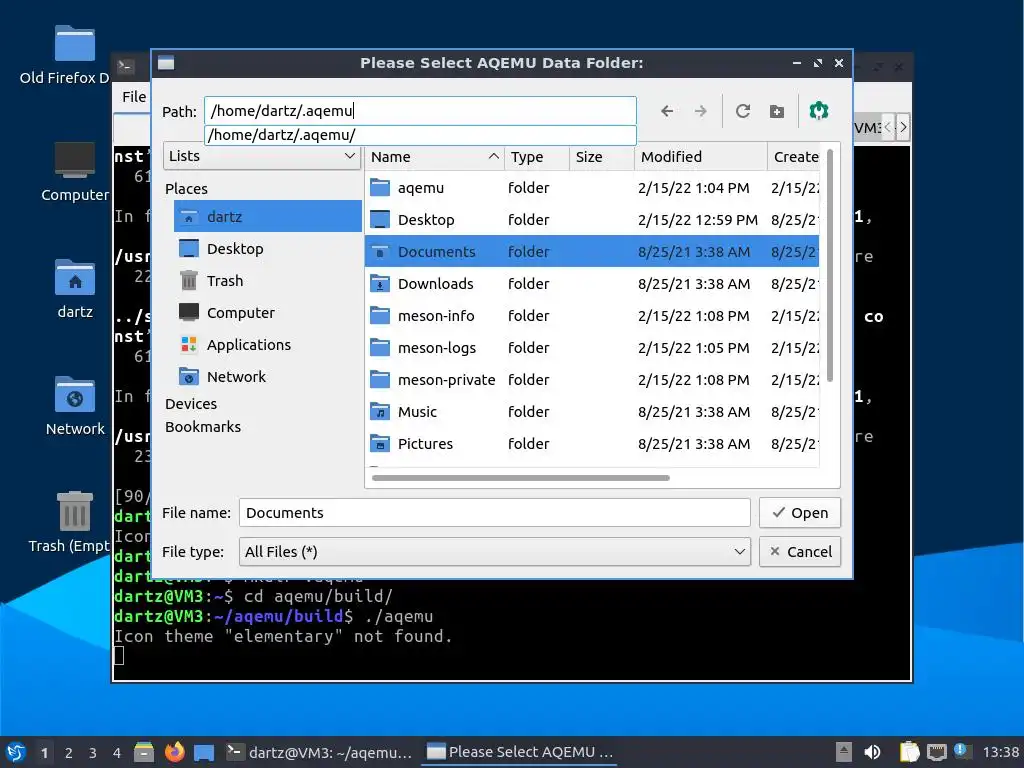Click the 13:38 clock
1024x768 pixels.
1000,752
